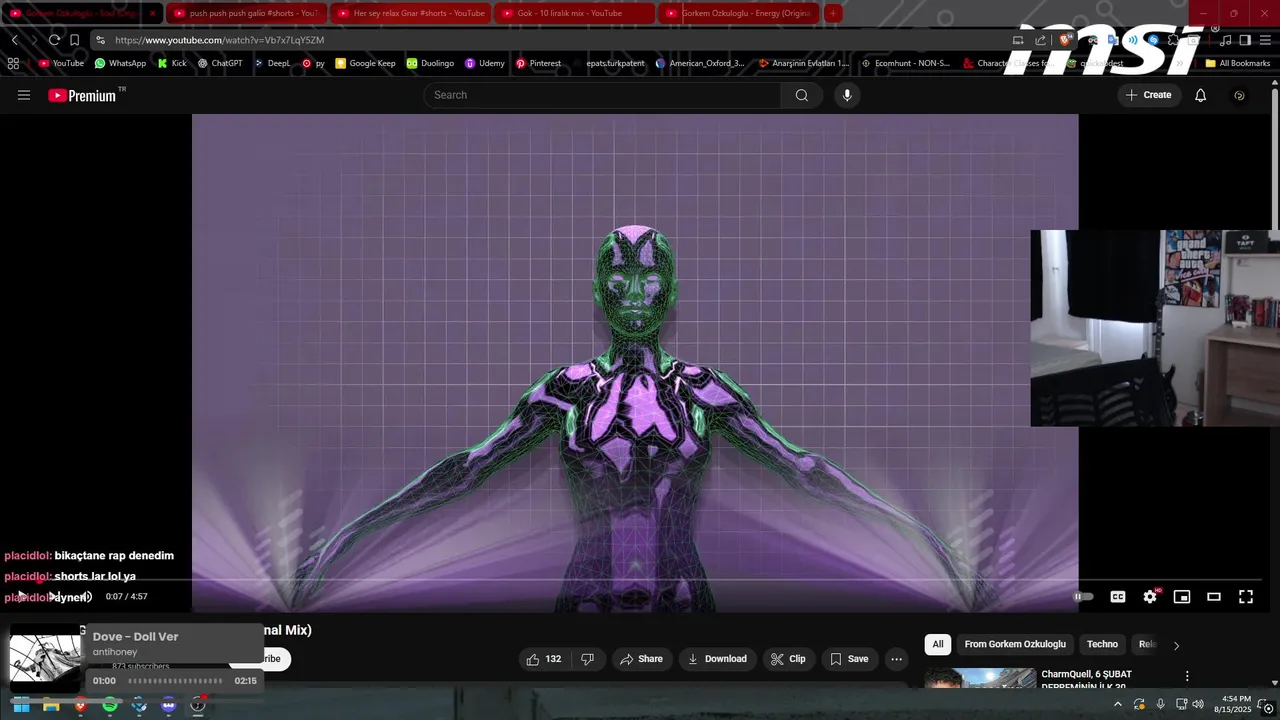Open Udemy bookmark
Viewport: 1280px width, 720px height.
click(485, 63)
